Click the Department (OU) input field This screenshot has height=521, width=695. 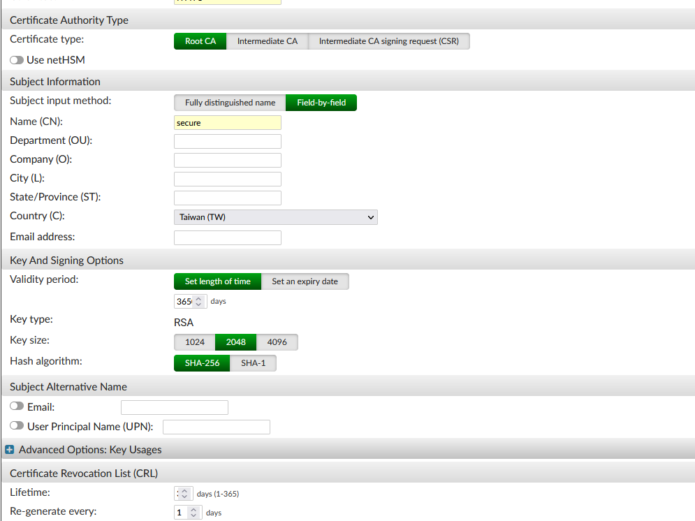[x=227, y=141]
